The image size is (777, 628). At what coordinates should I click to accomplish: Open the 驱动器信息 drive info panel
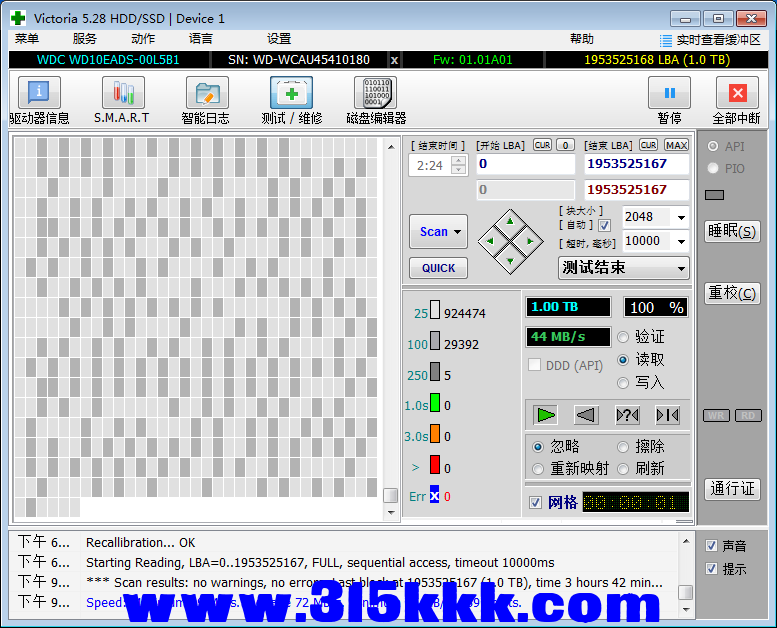click(x=39, y=94)
